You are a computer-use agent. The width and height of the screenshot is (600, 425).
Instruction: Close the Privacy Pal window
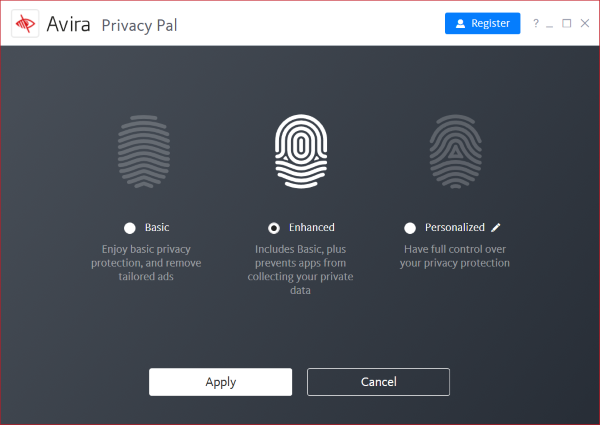[585, 23]
